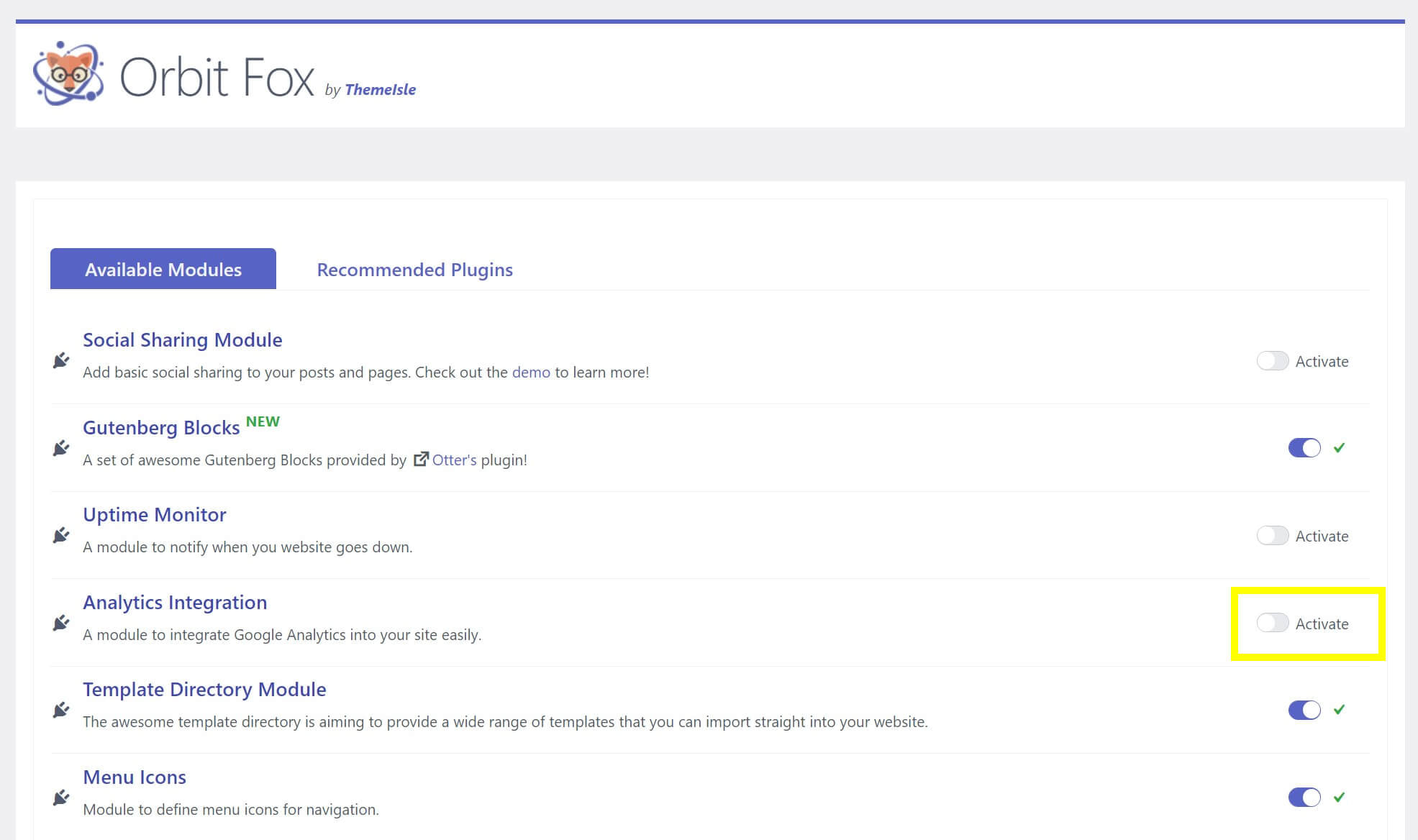1418x840 pixels.
Task: Switch to the Recommended Plugins tab
Action: (x=414, y=270)
